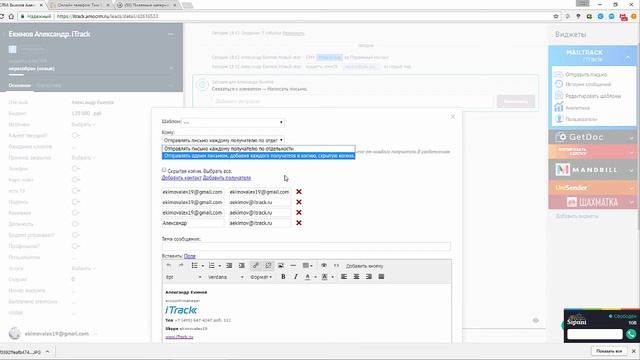Center align the text
The height and width of the screenshot is (360, 640).
[356, 277]
